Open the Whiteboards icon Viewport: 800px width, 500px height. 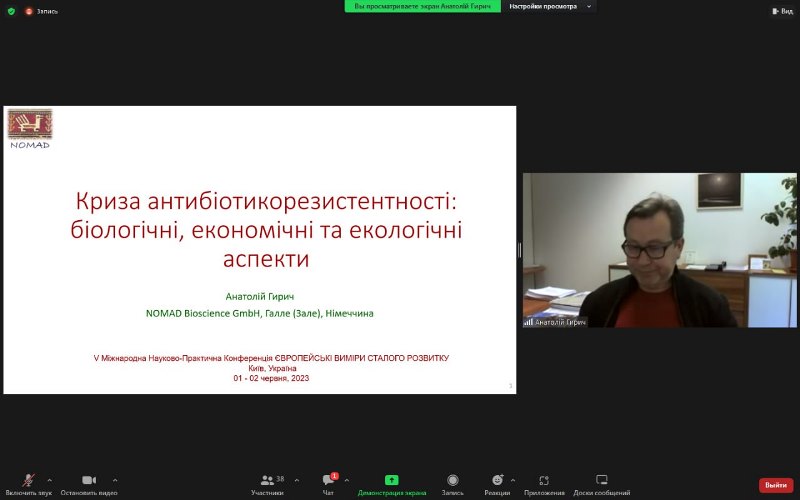(602, 480)
